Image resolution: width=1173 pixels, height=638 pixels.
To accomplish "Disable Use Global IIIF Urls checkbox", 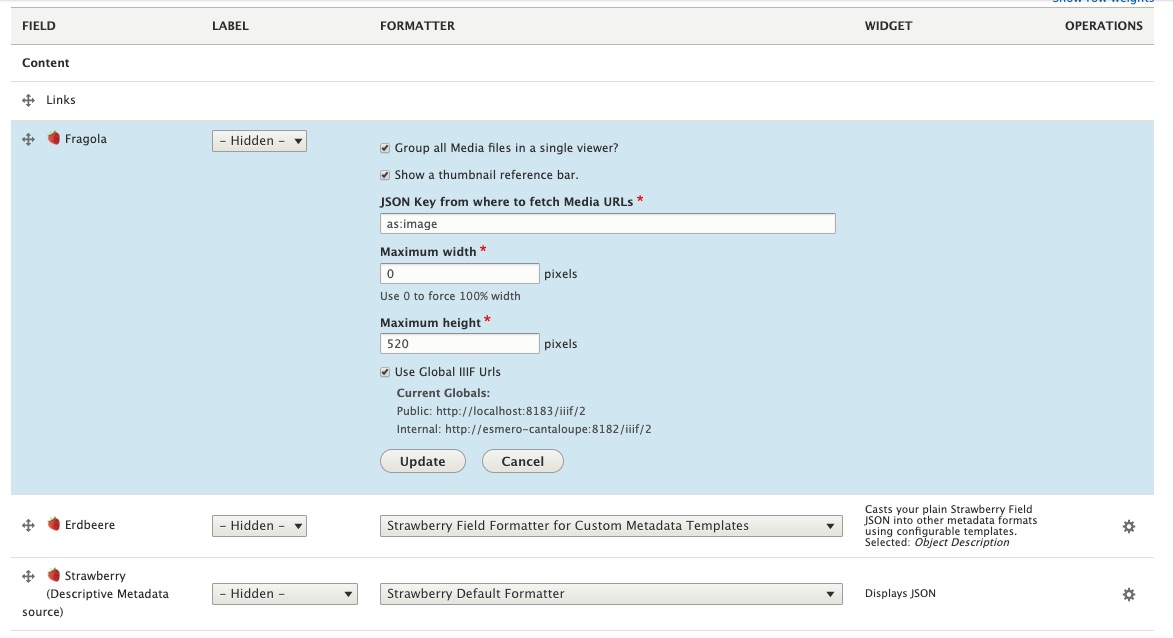I will [385, 372].
